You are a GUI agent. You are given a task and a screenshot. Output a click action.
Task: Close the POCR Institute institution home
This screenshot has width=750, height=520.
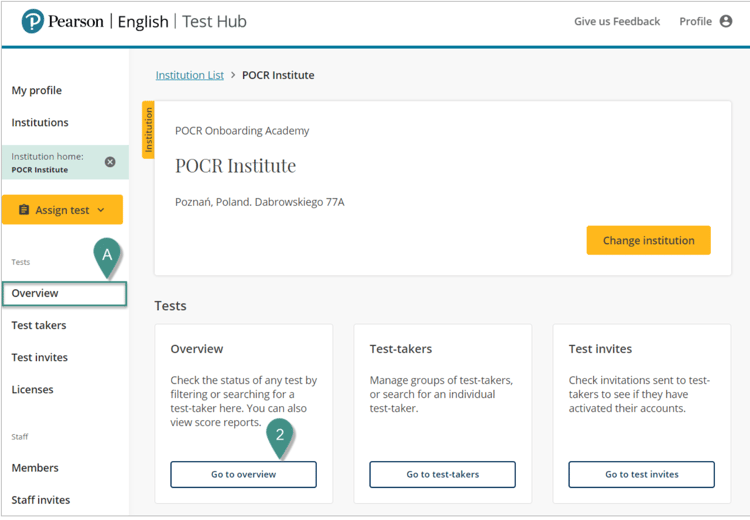[110, 162]
